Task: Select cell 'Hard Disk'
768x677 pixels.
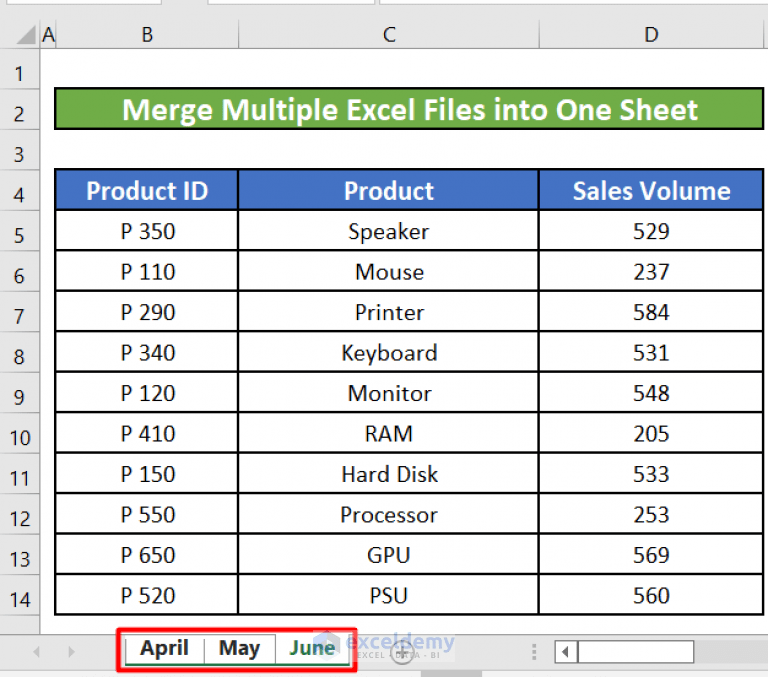Action: click(388, 474)
